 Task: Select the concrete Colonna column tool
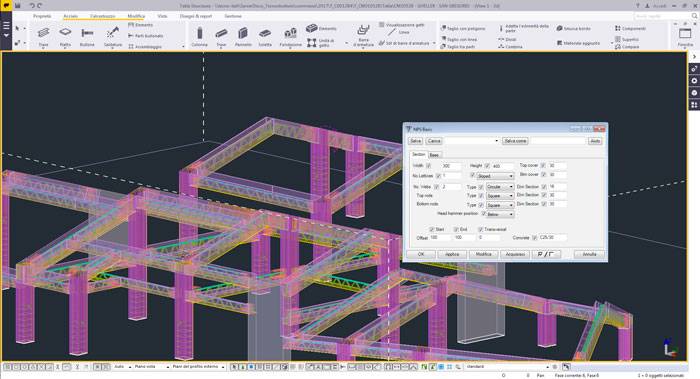coord(200,36)
